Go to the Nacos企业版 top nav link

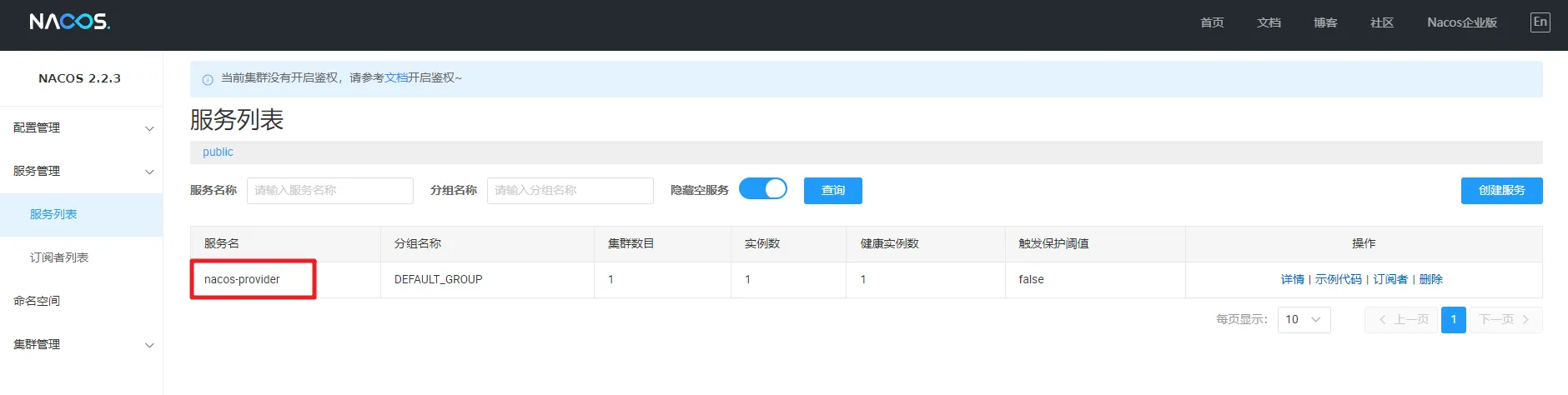(1461, 22)
